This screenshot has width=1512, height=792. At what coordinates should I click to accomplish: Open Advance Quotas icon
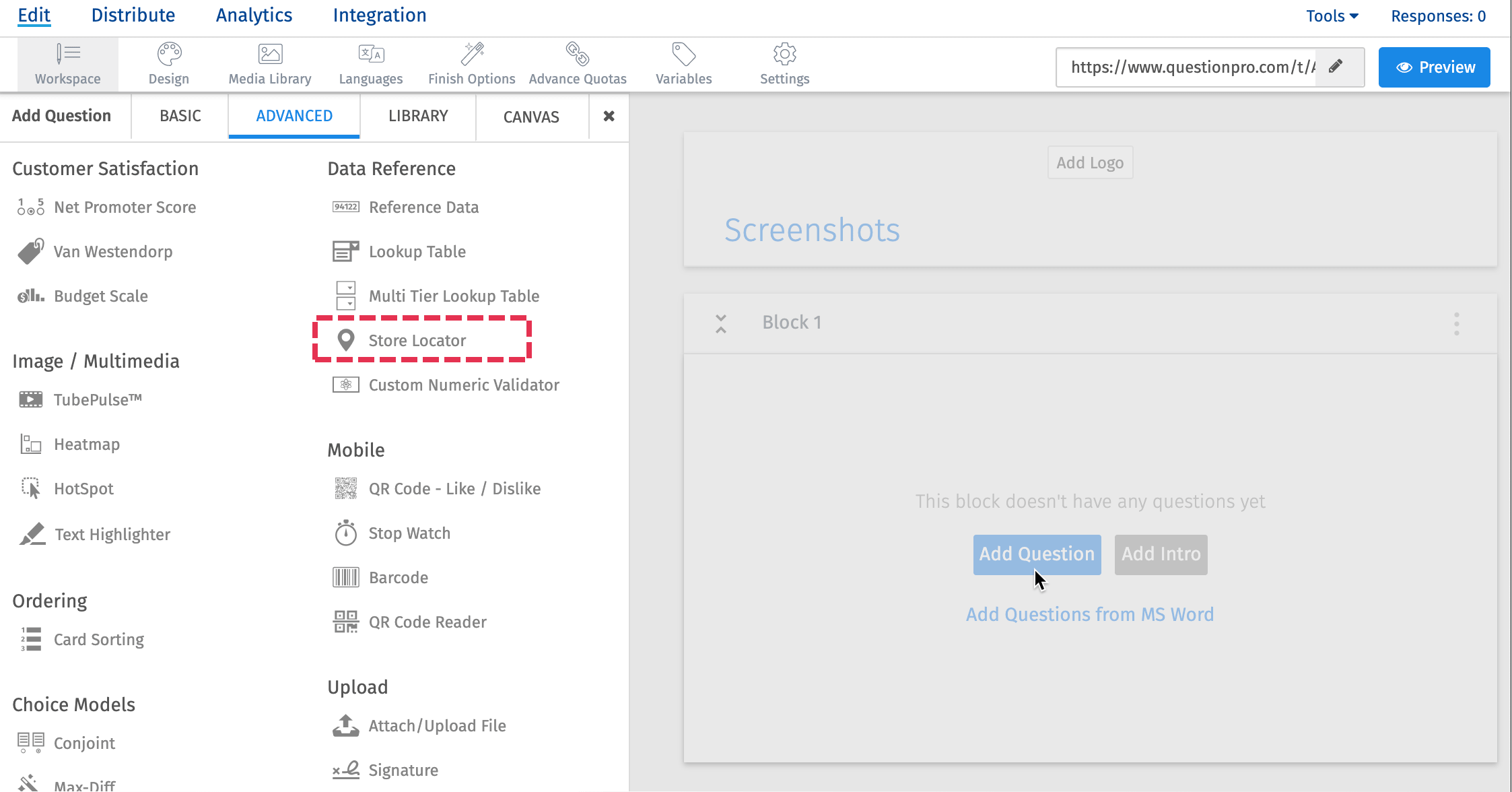click(578, 55)
